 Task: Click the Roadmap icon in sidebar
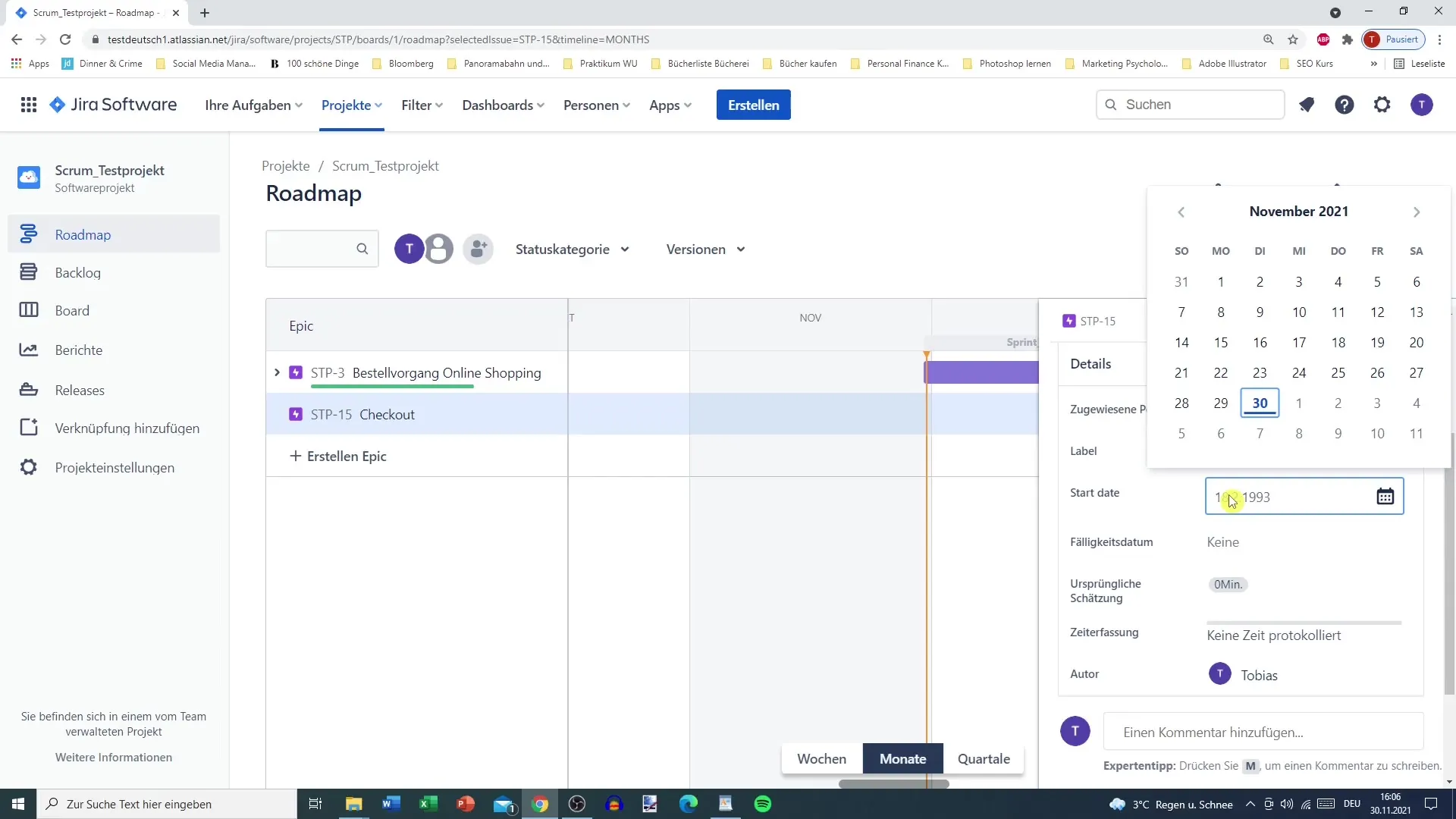(30, 235)
